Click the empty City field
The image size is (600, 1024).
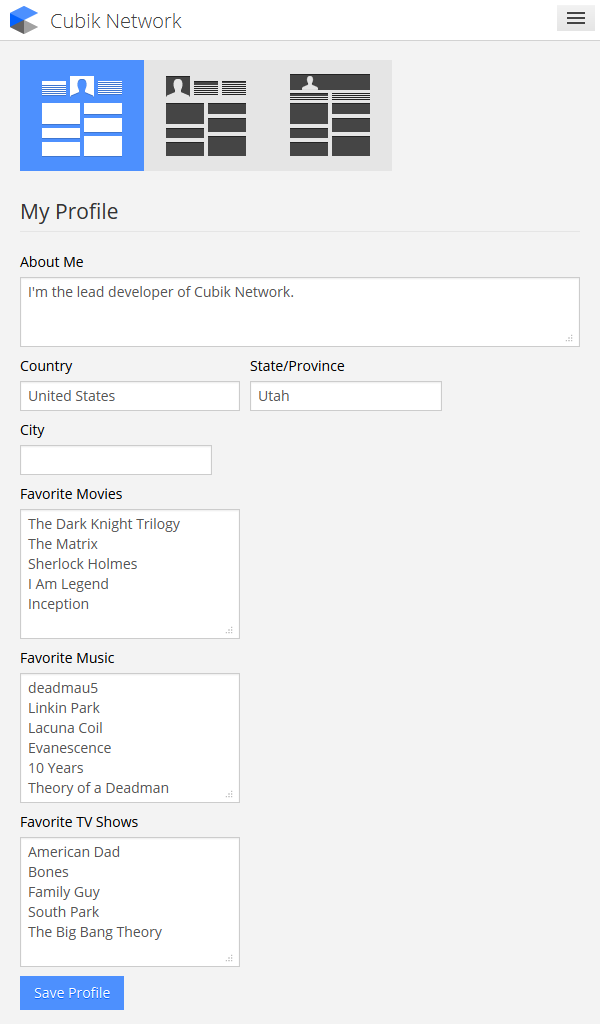click(x=116, y=460)
